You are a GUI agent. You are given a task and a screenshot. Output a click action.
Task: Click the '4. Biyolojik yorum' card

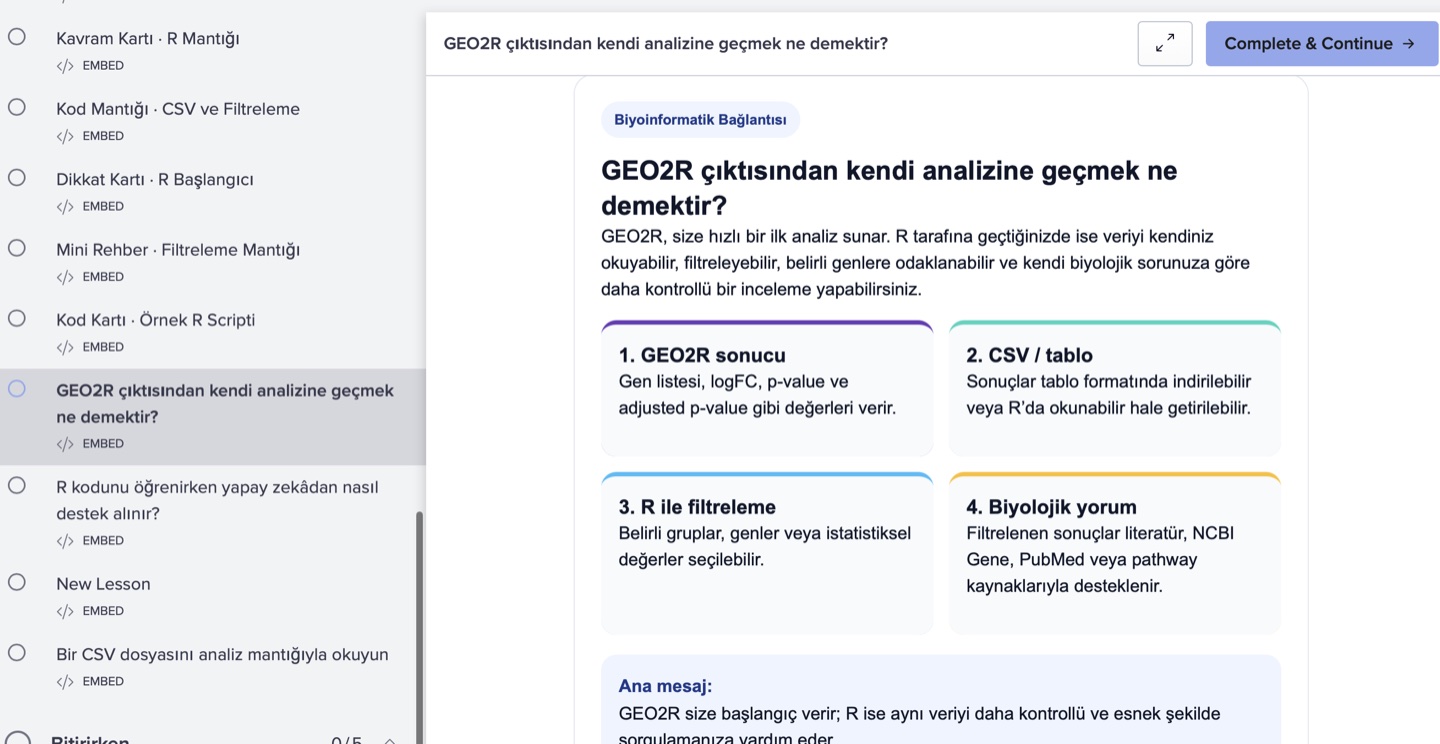coord(1115,553)
